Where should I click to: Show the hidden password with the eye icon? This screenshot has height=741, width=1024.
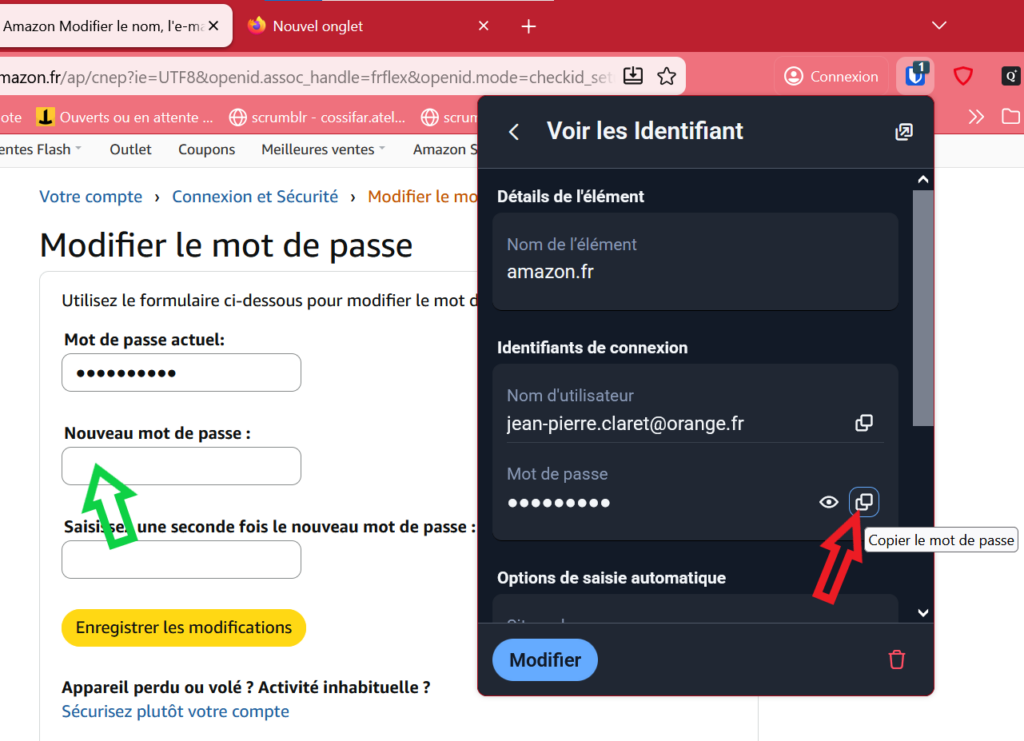point(828,502)
